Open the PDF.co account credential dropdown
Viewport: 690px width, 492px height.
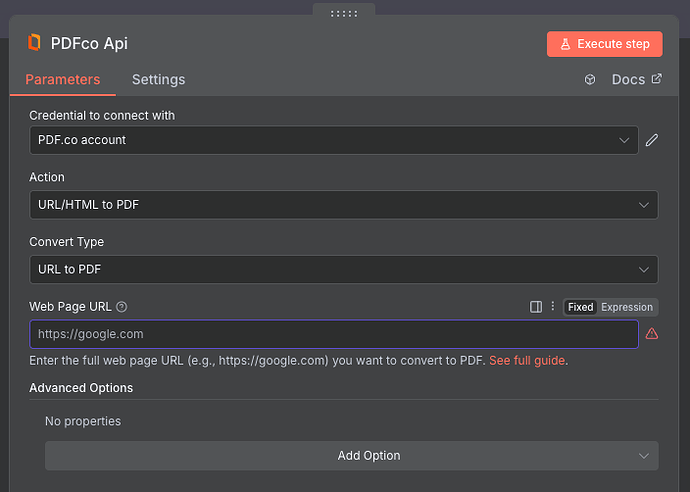tap(334, 140)
